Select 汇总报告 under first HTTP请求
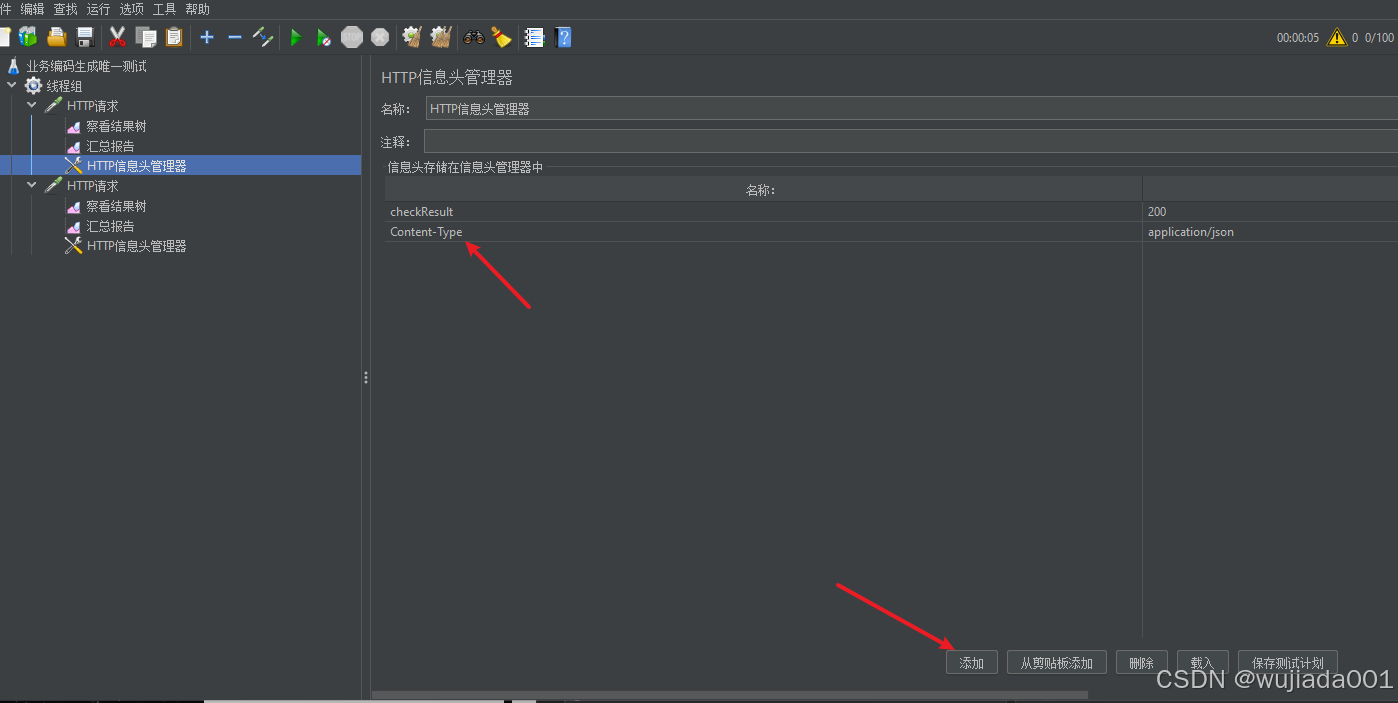Image resolution: width=1398 pixels, height=703 pixels. (110, 146)
